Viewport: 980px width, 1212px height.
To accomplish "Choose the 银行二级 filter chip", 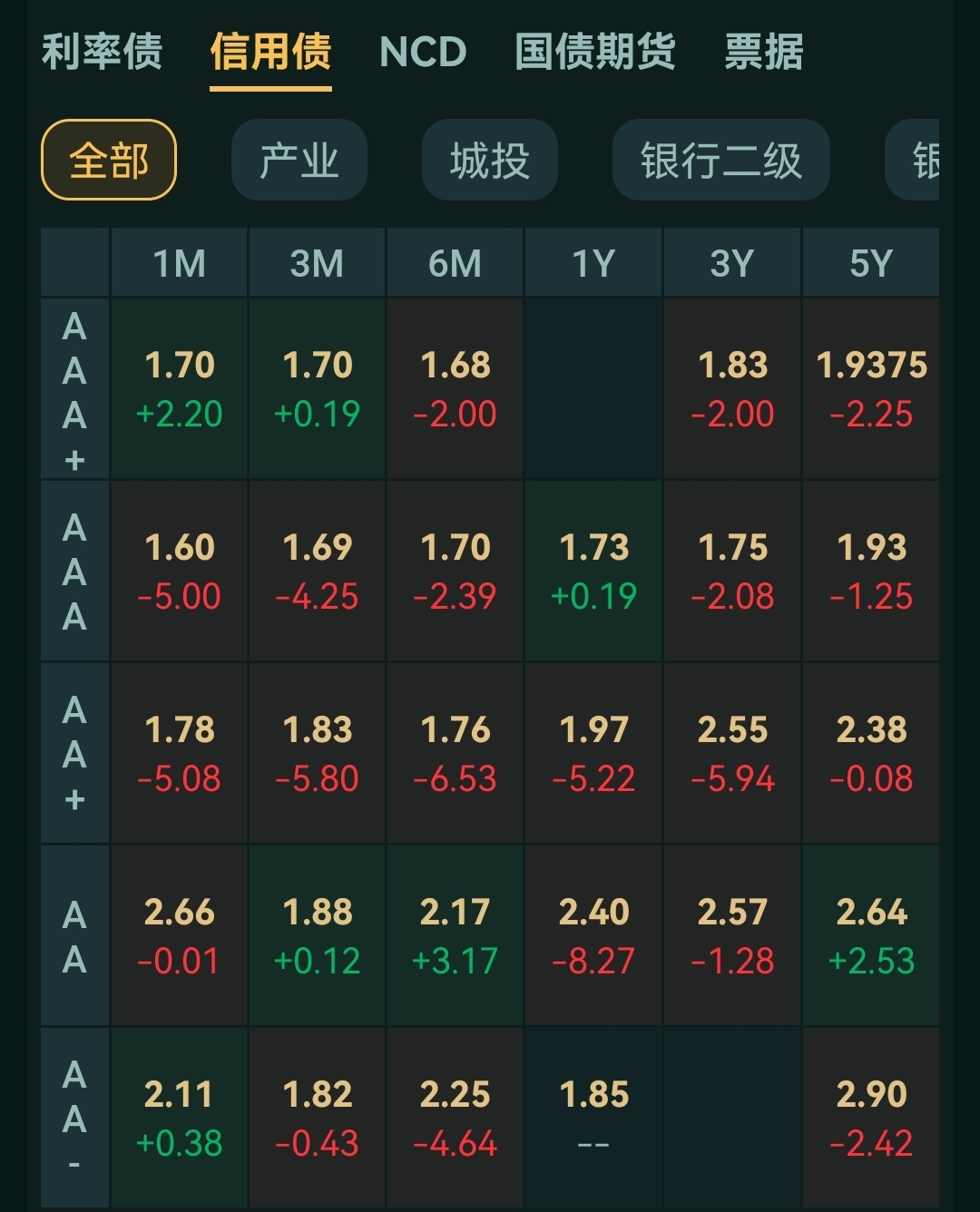I will [721, 161].
